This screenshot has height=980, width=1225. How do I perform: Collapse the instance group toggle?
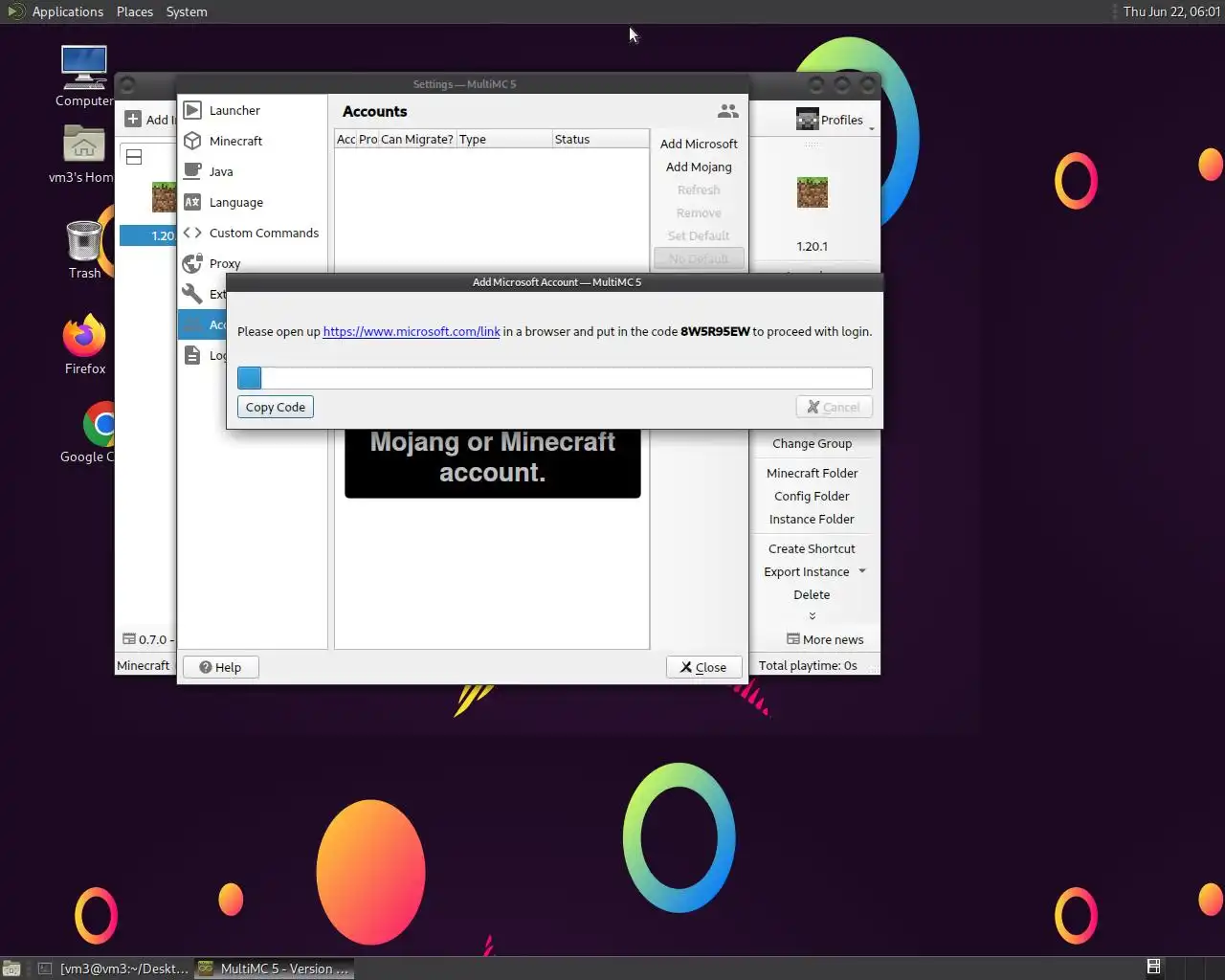click(134, 157)
